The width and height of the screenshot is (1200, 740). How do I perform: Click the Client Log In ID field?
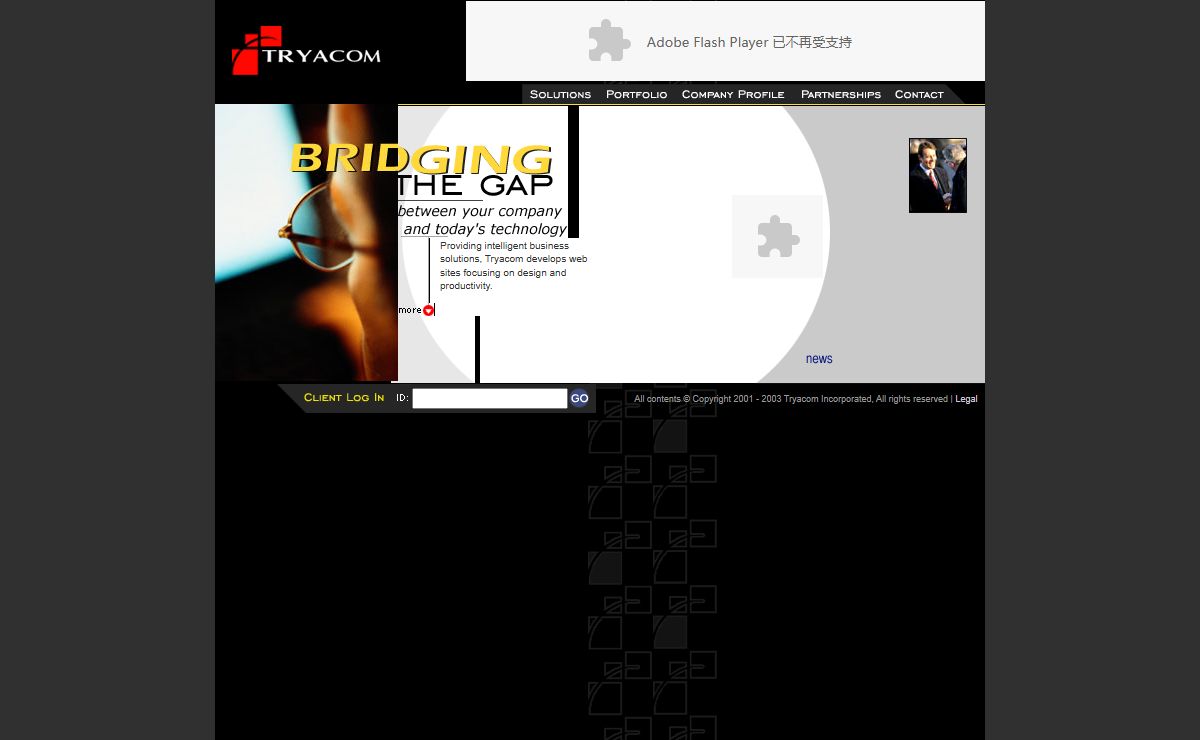click(490, 398)
